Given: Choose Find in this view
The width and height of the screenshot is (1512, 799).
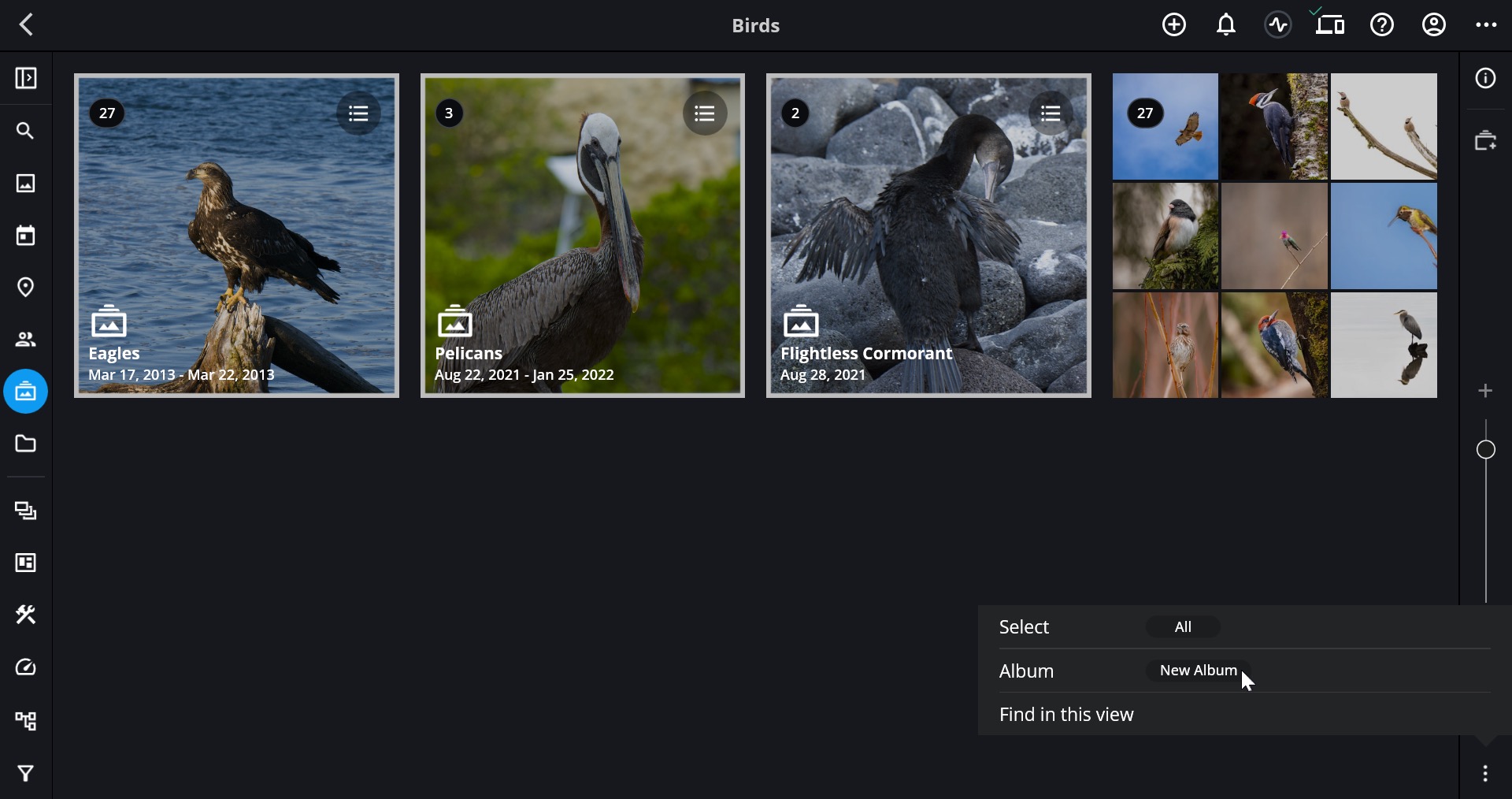Looking at the screenshot, I should [x=1066, y=715].
